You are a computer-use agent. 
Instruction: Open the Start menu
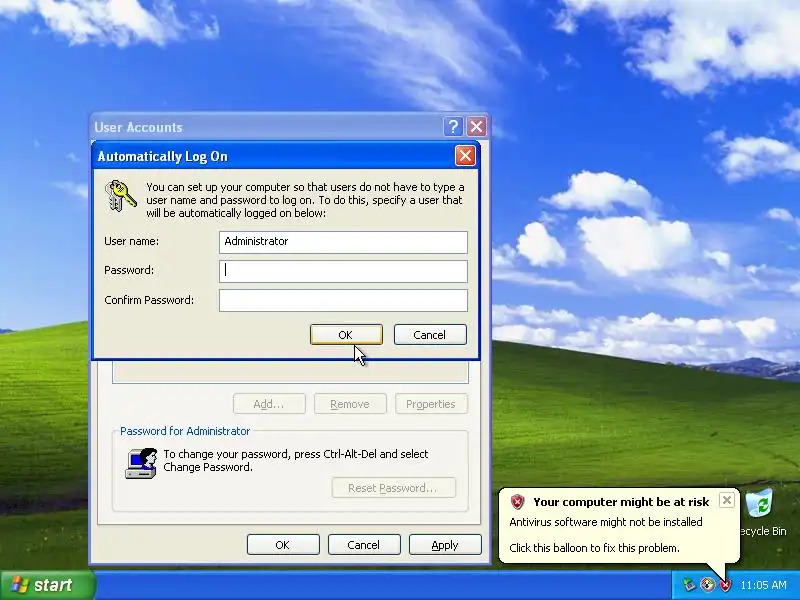point(47,585)
